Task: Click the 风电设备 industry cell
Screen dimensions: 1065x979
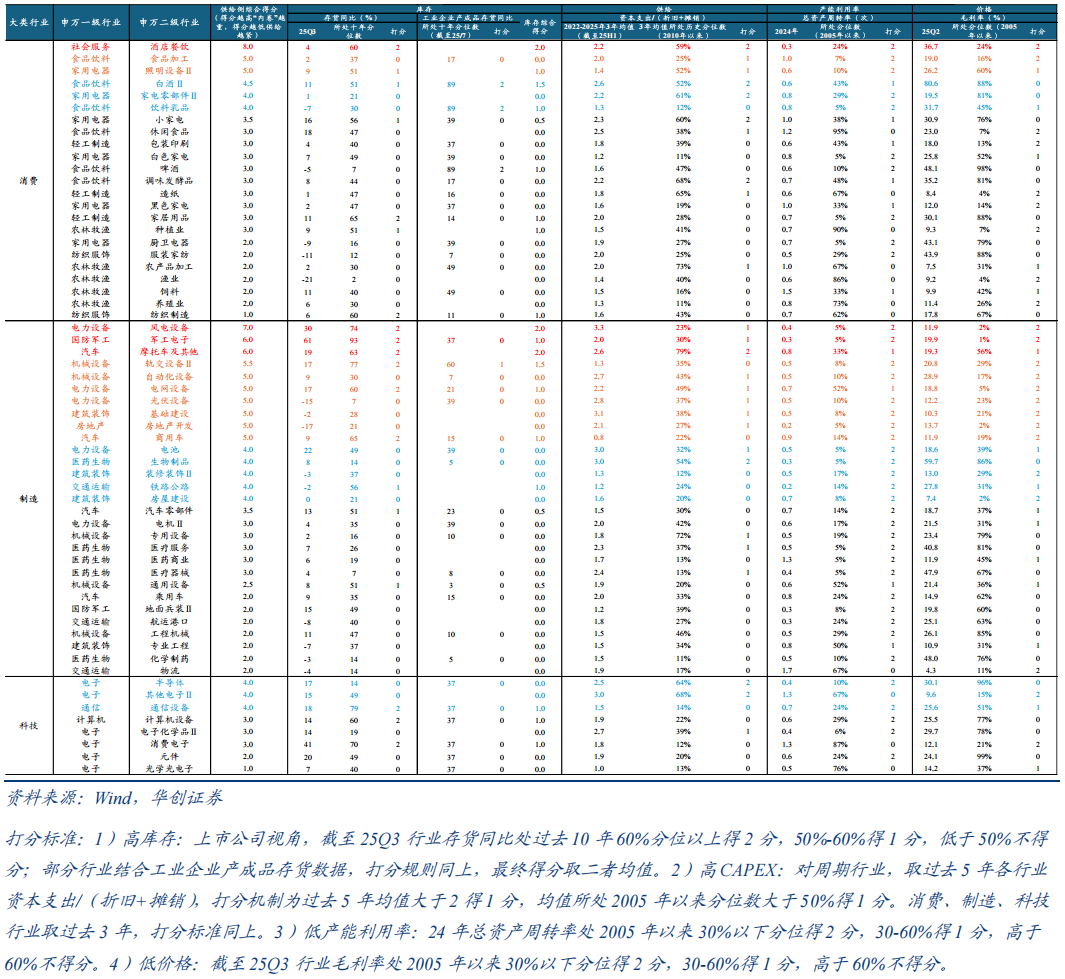Action: click(168, 328)
